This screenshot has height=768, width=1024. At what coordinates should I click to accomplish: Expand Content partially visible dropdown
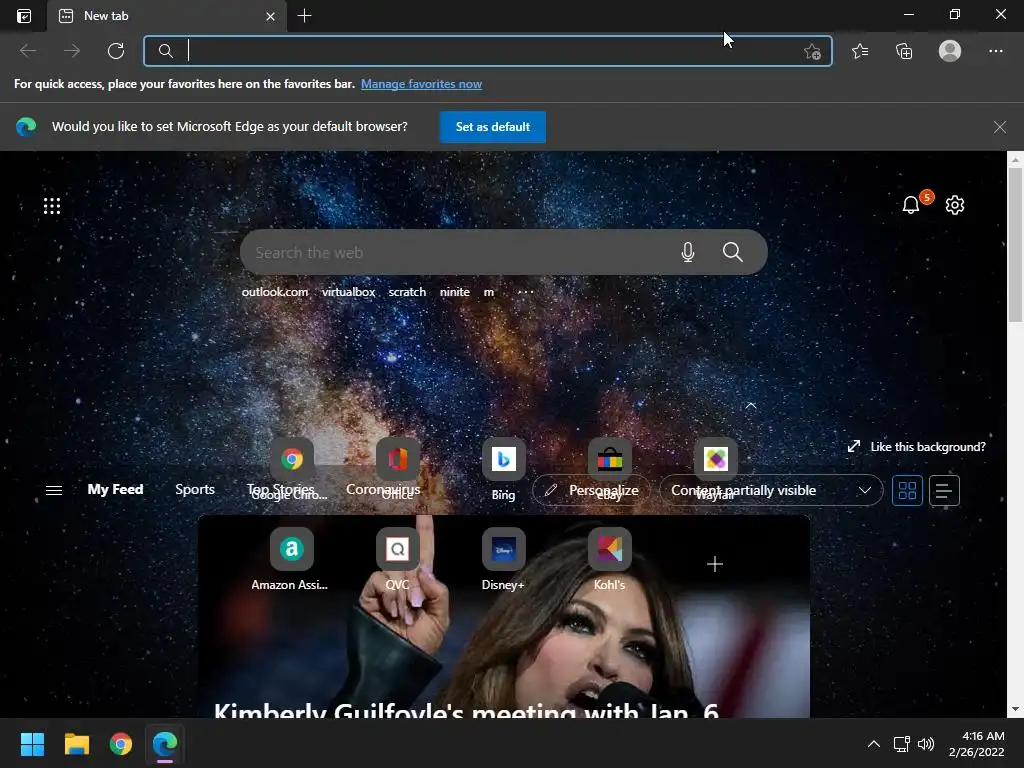771,490
